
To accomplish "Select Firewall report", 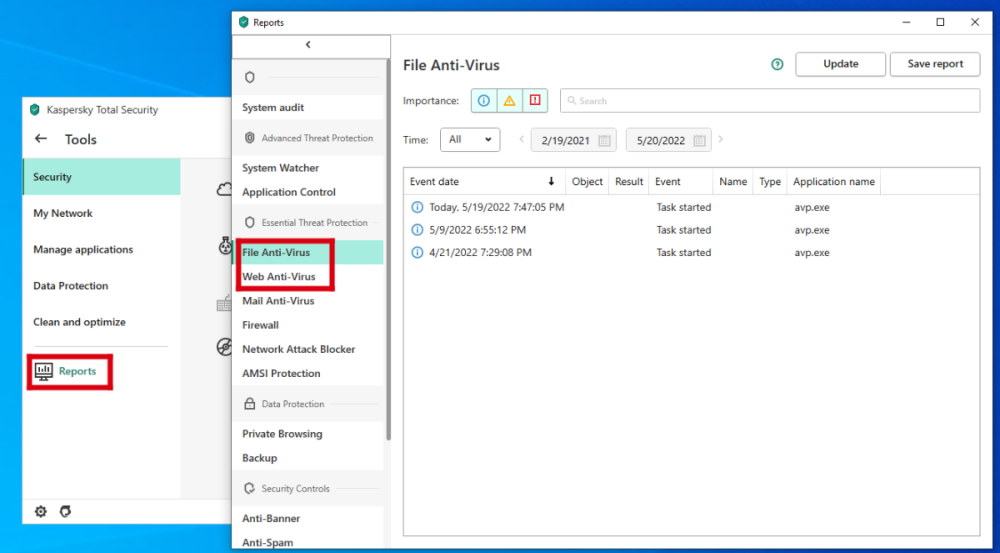I will point(260,325).
